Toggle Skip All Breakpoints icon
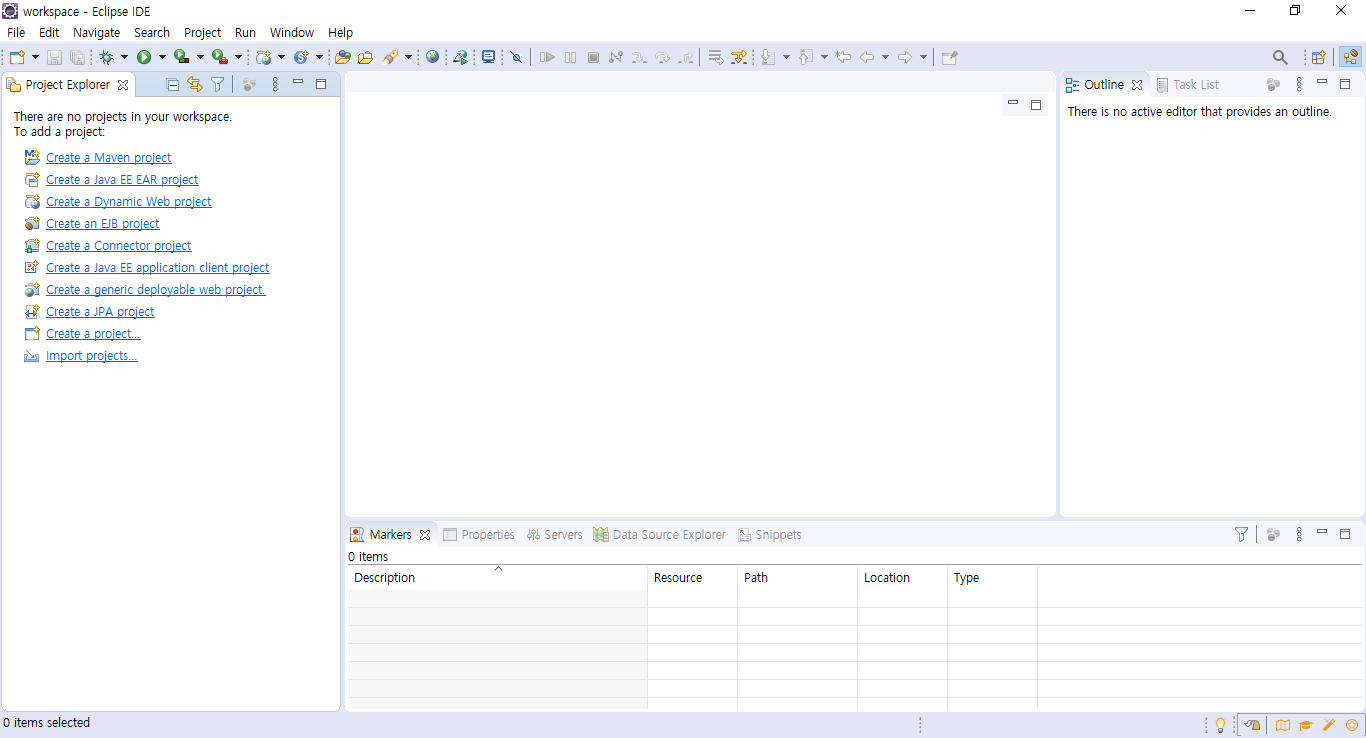 pyautogui.click(x=516, y=58)
